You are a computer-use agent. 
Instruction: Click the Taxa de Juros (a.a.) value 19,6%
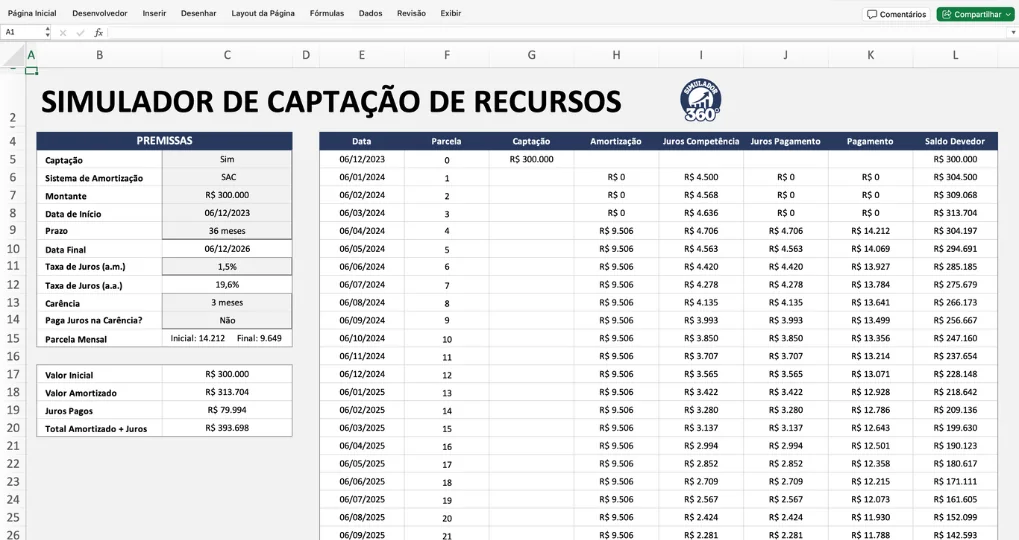click(x=227, y=285)
